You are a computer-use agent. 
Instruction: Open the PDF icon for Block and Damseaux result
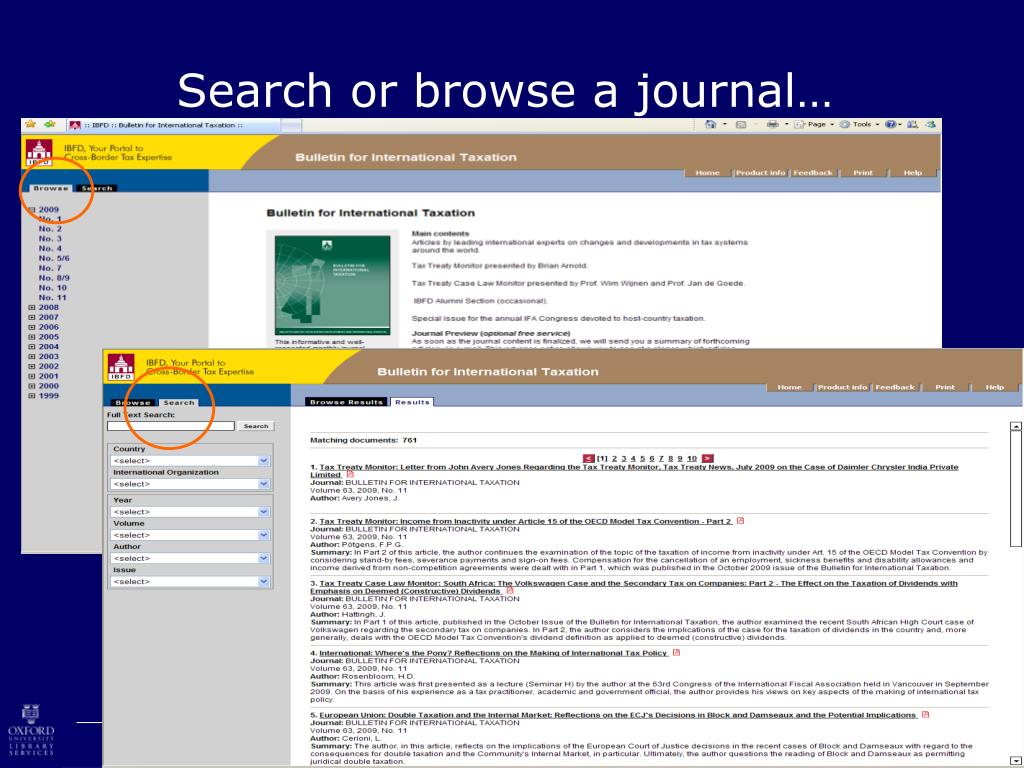[x=925, y=715]
